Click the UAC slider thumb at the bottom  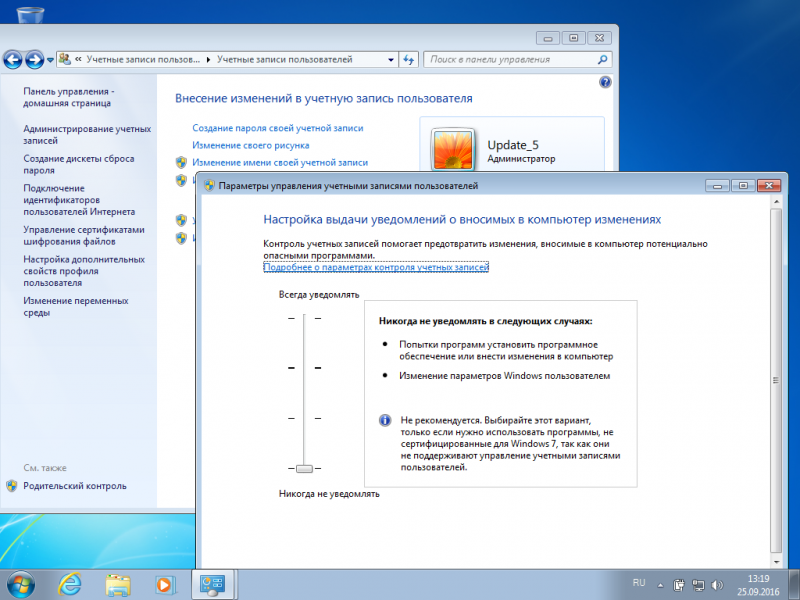click(304, 468)
